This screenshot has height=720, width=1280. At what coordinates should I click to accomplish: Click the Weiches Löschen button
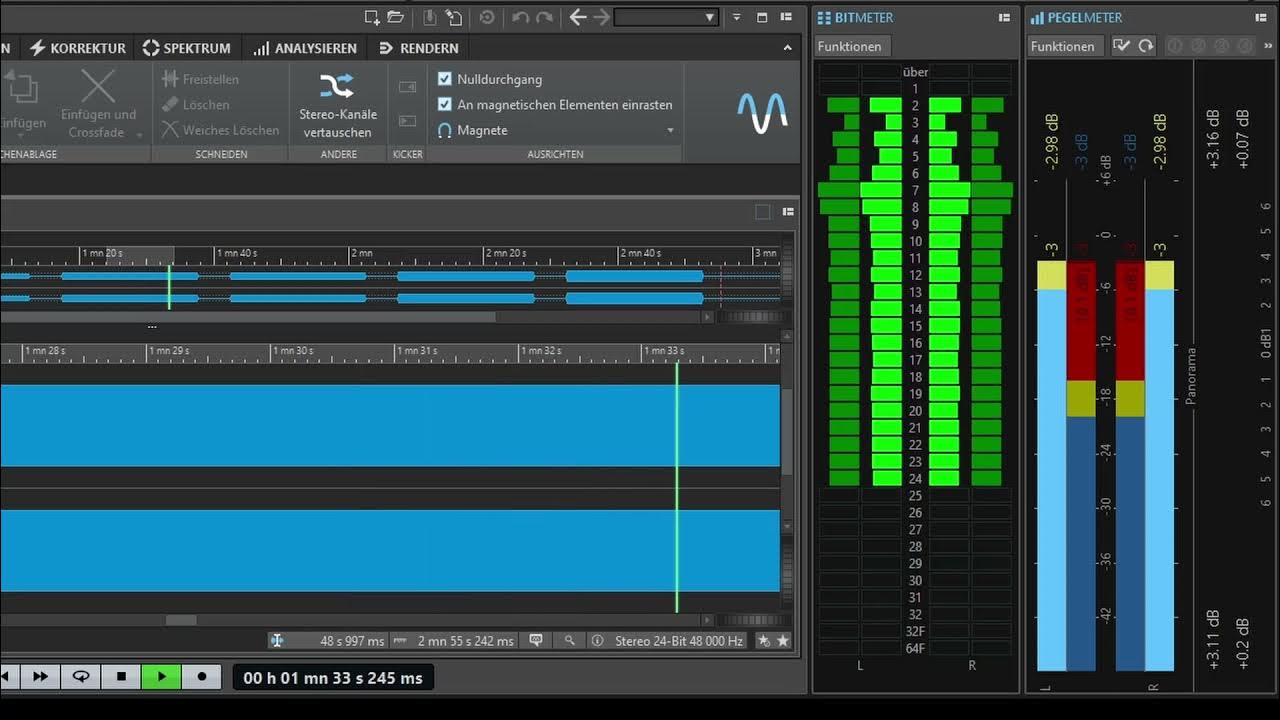[220, 130]
